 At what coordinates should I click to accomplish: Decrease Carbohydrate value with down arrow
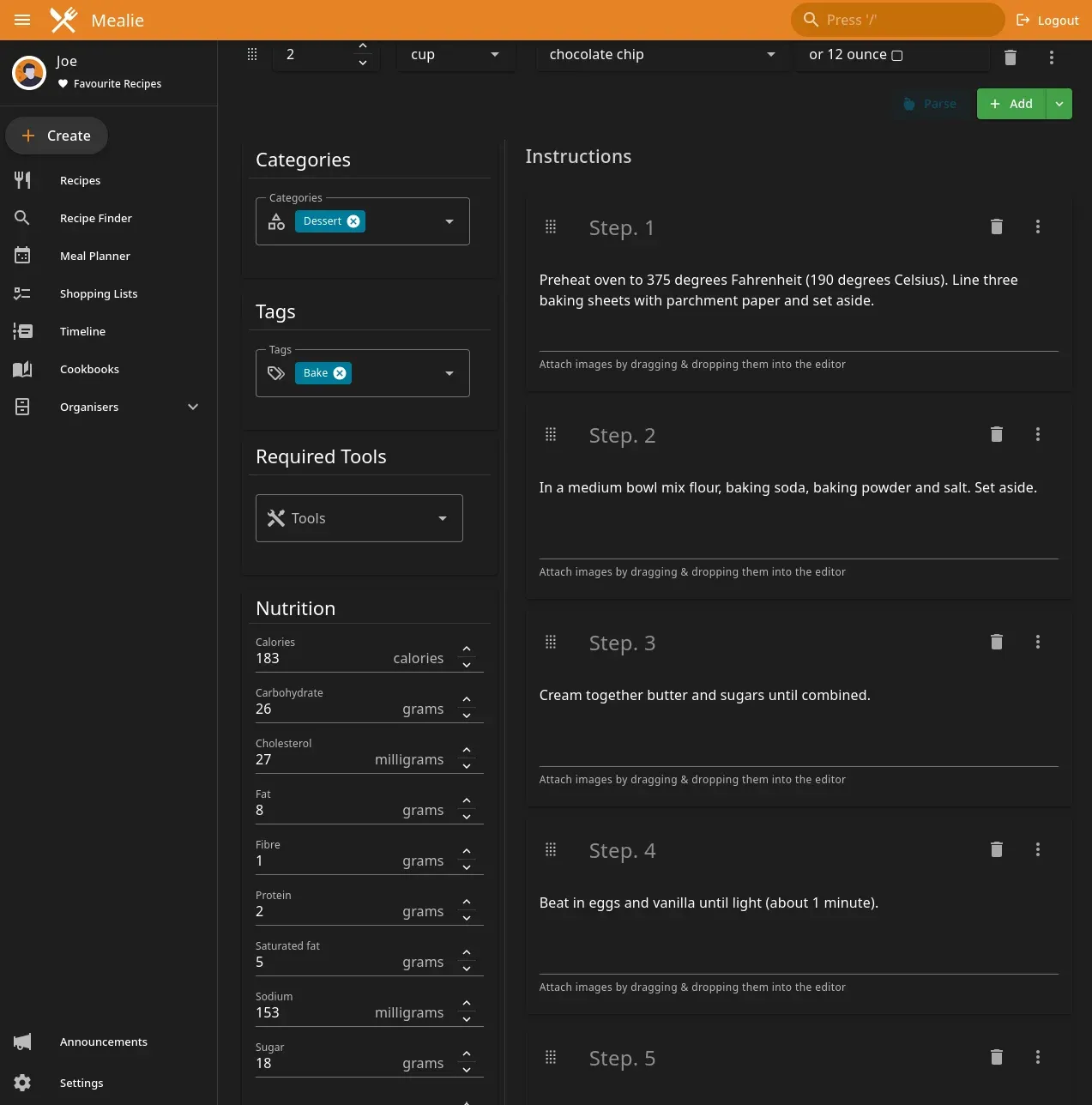tap(467, 716)
